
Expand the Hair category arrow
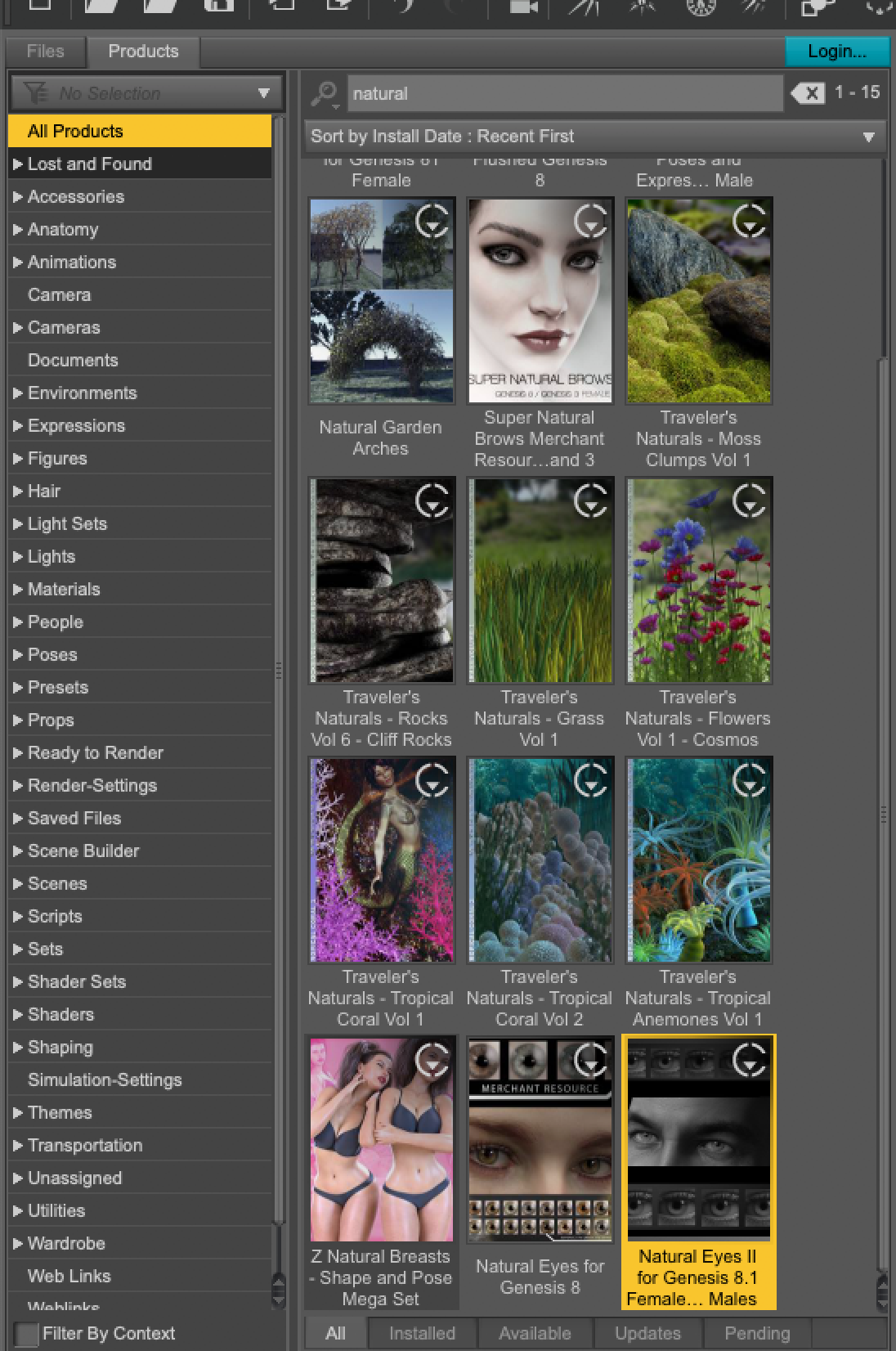coord(18,491)
